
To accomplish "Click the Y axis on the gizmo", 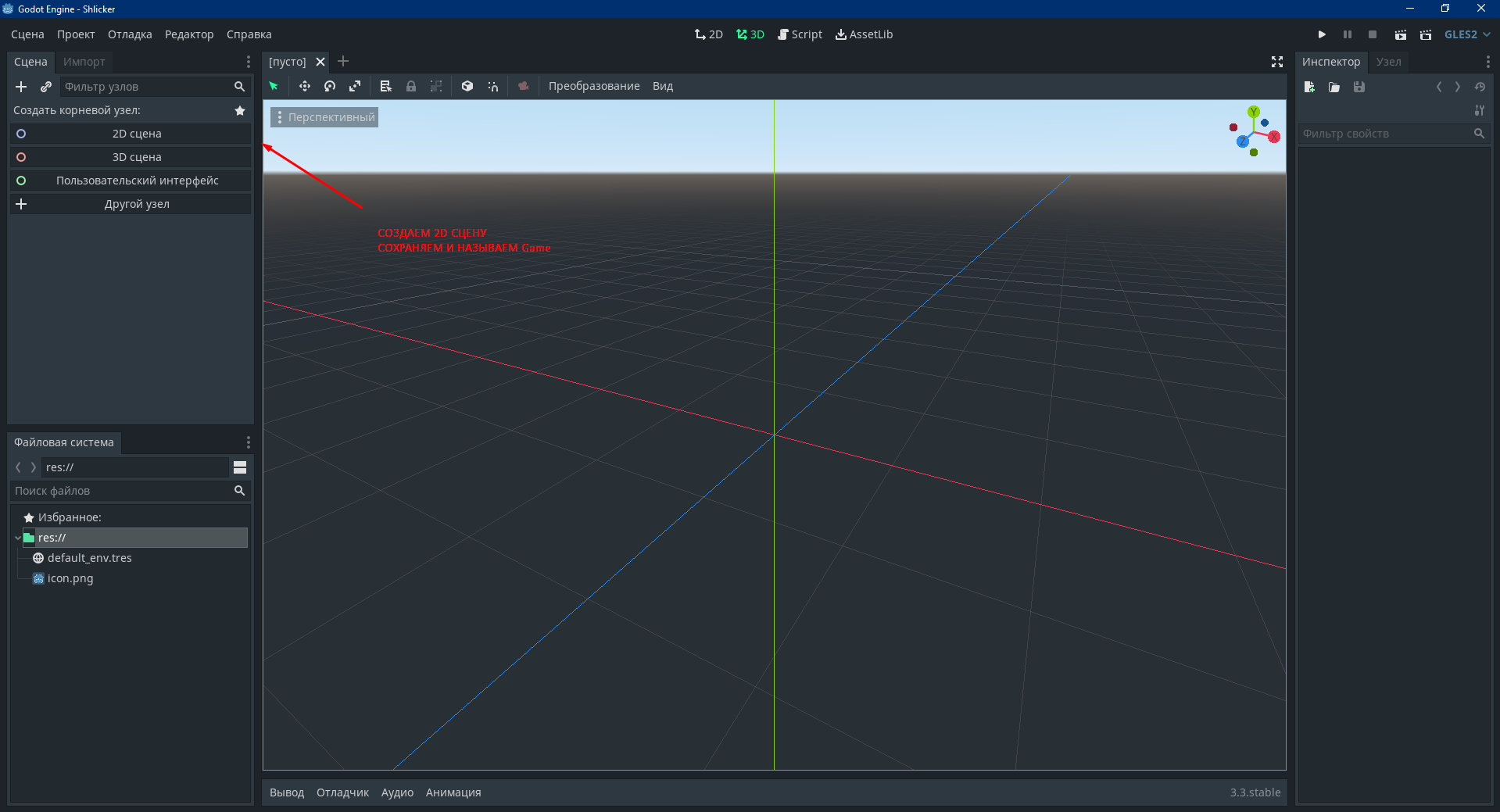I will [x=1254, y=112].
